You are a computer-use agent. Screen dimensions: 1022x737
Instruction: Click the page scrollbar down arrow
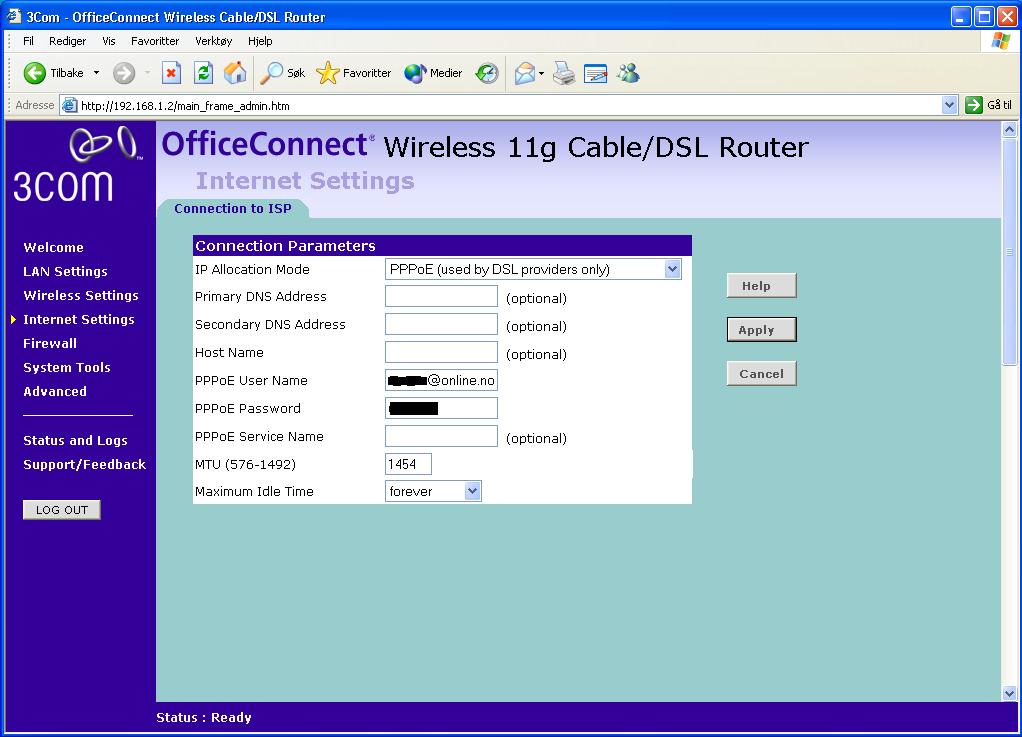pyautogui.click(x=1009, y=693)
